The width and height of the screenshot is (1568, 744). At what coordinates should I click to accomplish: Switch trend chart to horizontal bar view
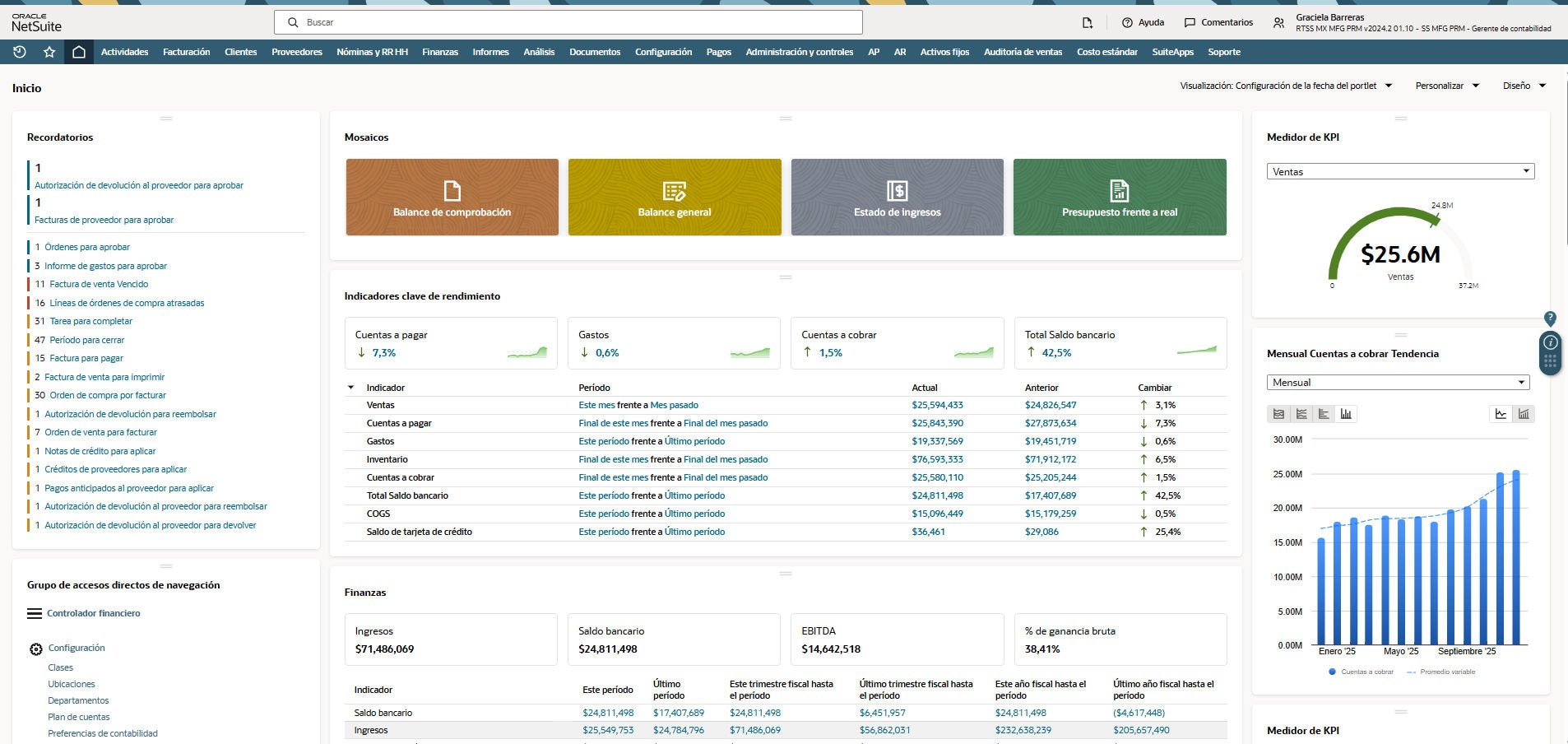pos(1323,414)
